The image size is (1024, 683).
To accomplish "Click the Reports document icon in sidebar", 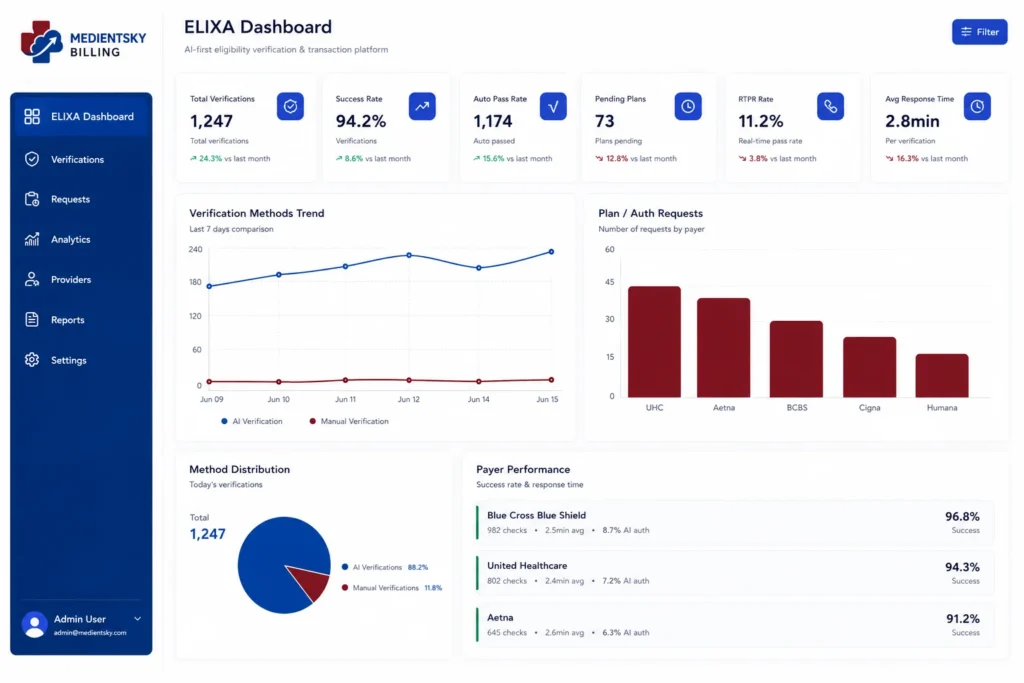I will click(x=32, y=319).
